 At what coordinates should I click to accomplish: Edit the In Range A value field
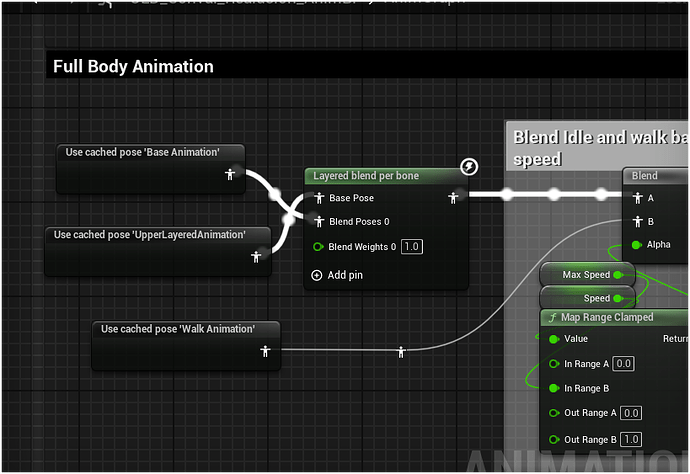click(623, 364)
